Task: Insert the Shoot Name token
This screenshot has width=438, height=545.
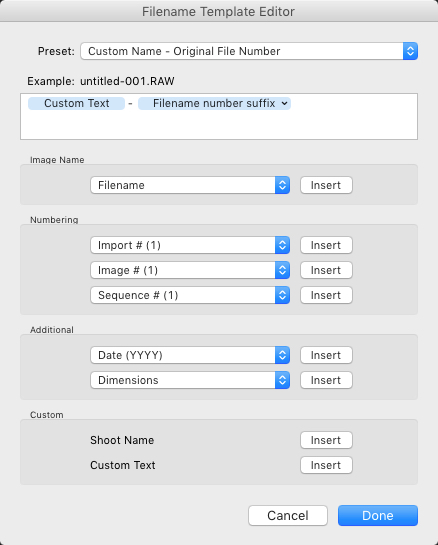Action: click(x=326, y=440)
